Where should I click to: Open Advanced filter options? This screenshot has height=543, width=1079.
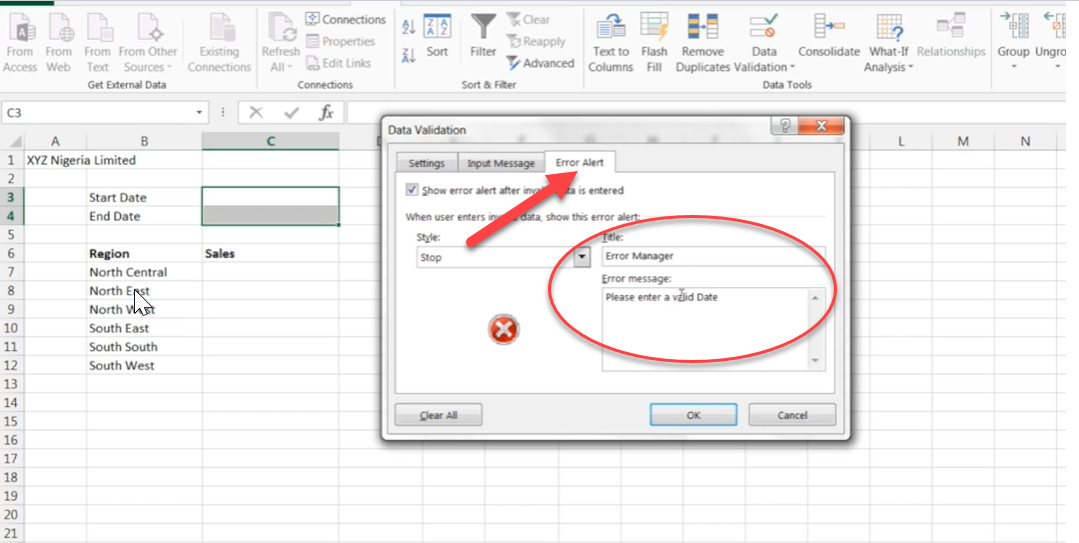540,63
